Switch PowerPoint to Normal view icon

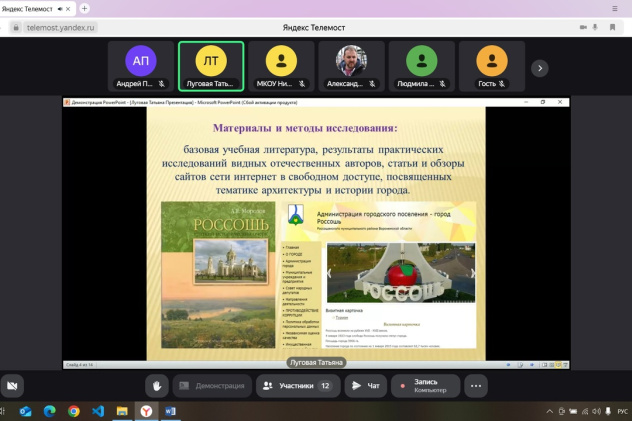pyautogui.click(x=545, y=365)
